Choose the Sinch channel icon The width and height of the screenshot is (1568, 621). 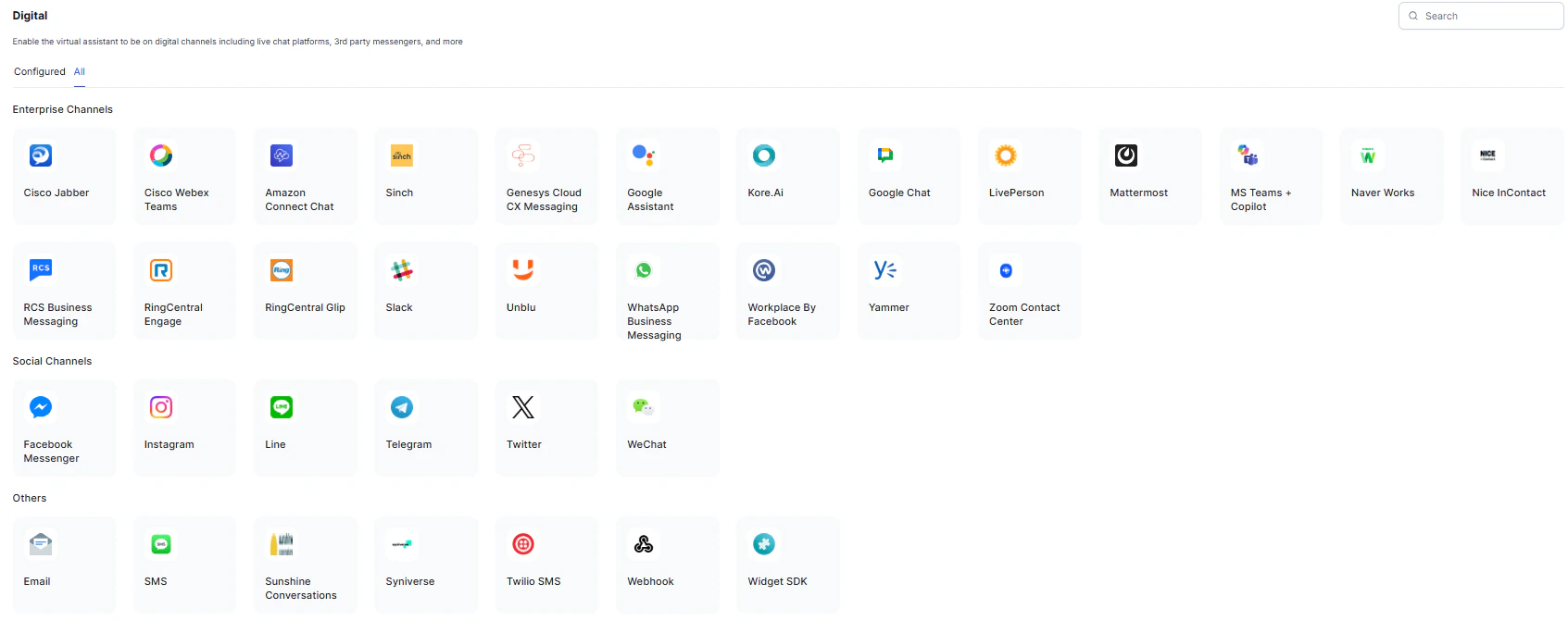point(402,155)
